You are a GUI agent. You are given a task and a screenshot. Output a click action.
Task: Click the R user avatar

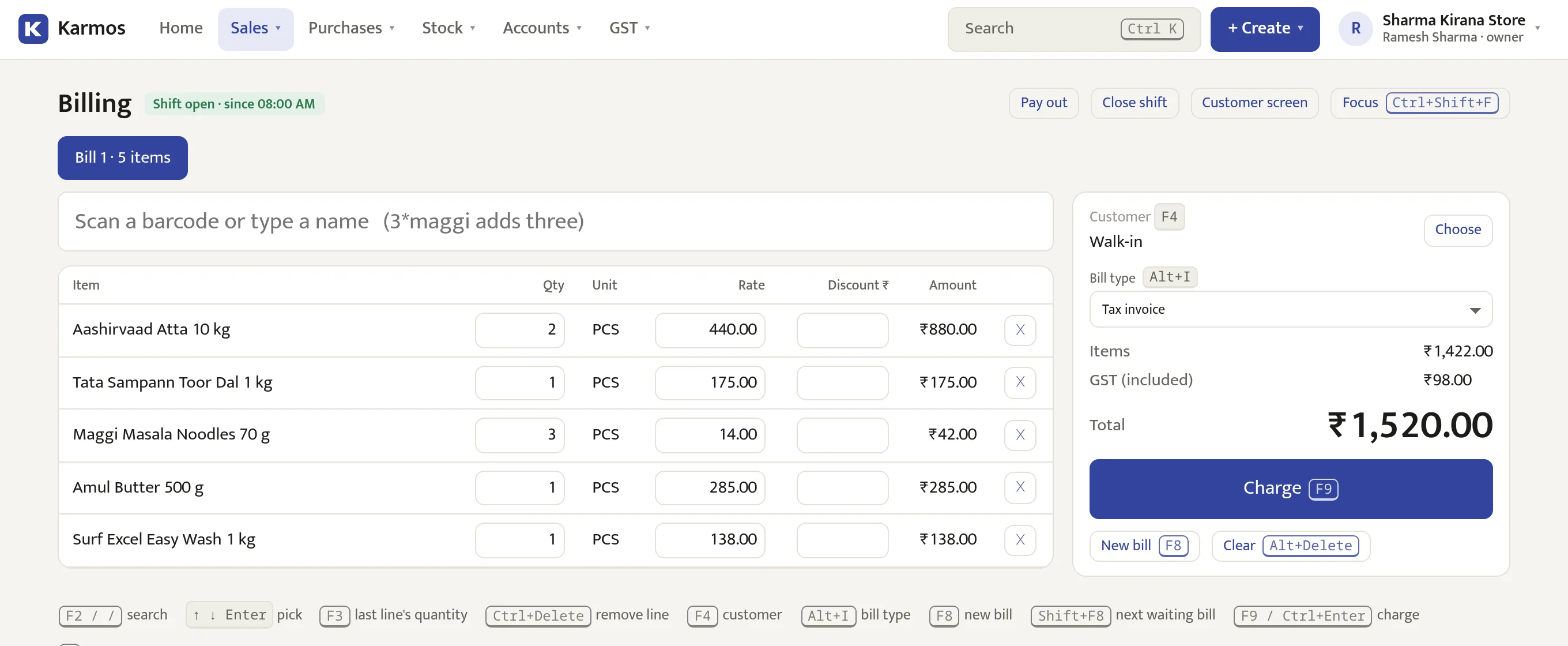tap(1355, 29)
